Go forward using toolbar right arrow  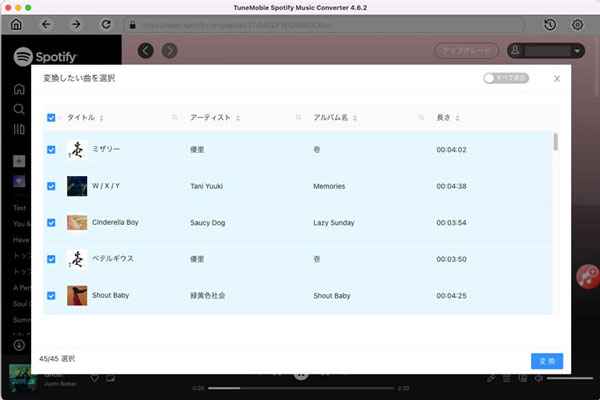(76, 24)
